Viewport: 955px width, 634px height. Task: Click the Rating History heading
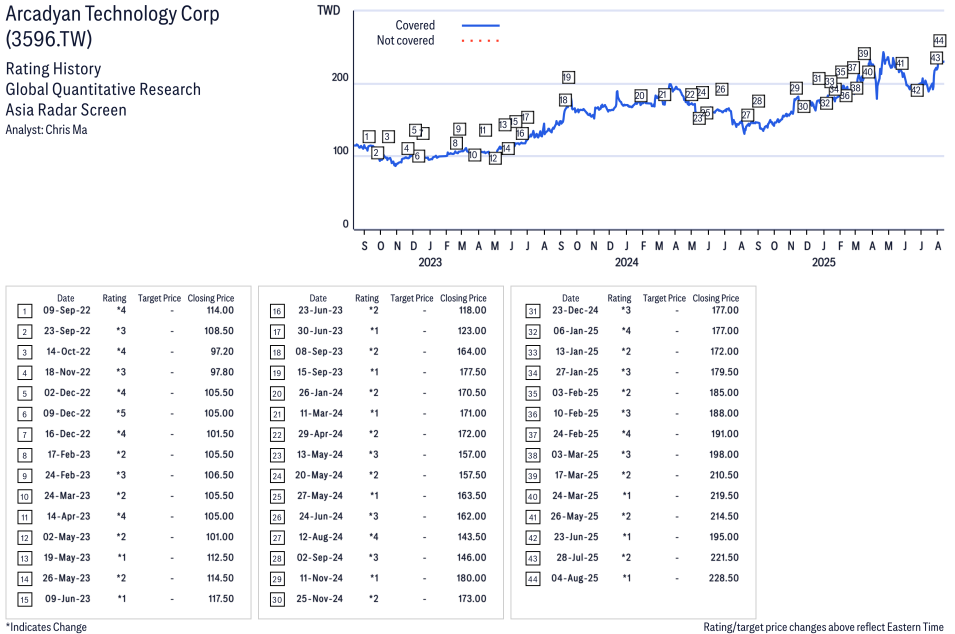54,69
